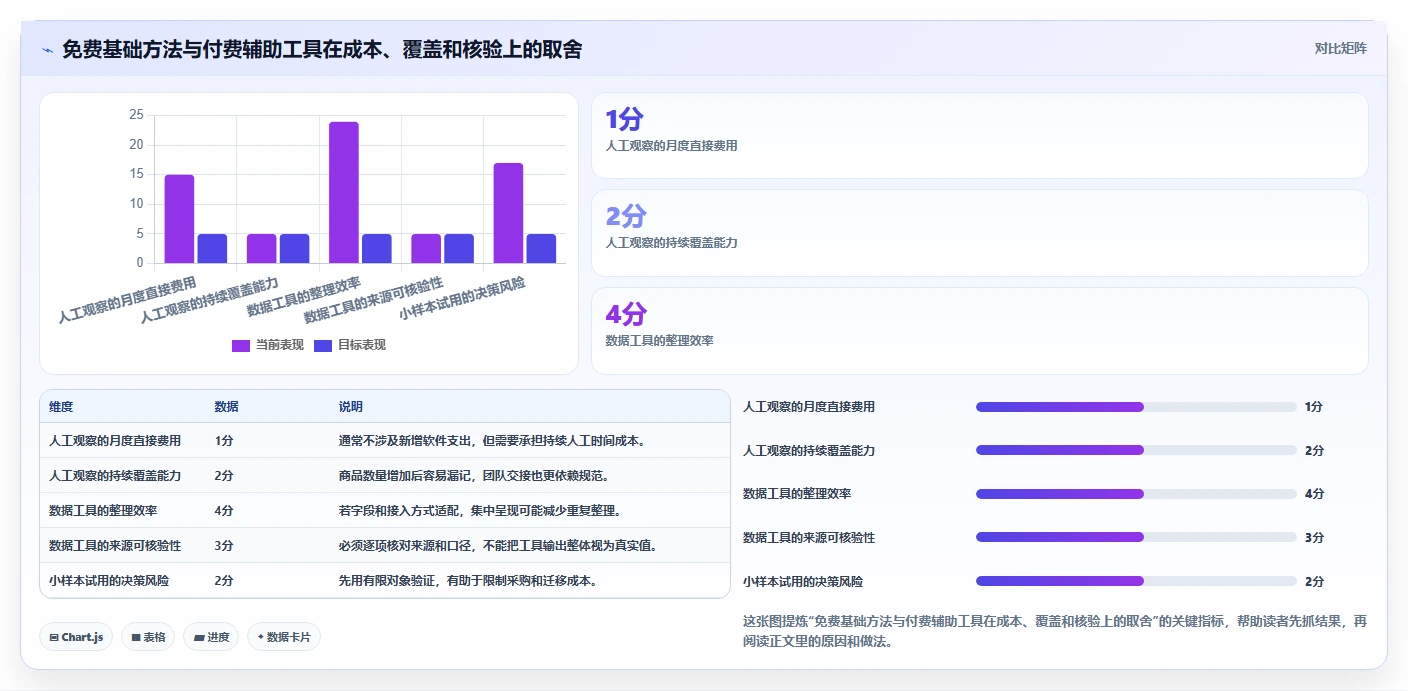Click the 表格 chip
The width and height of the screenshot is (1408, 691).
tap(148, 637)
